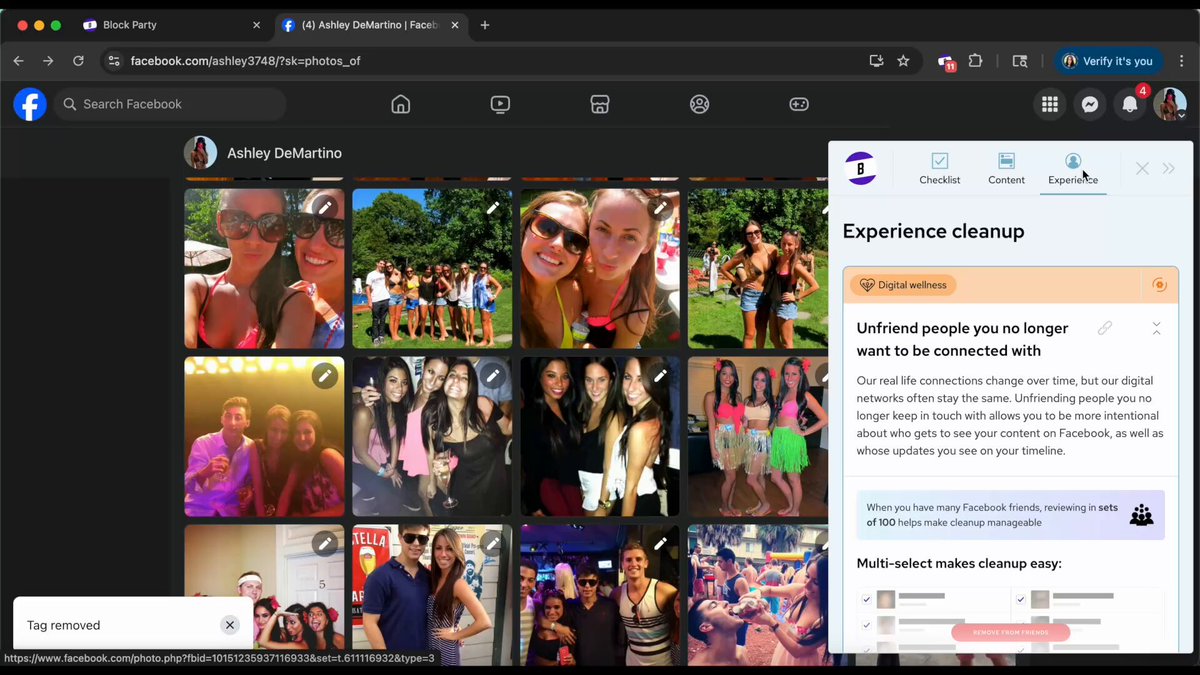Open account profile picture dropdown
1200x675 pixels.
coord(1170,104)
